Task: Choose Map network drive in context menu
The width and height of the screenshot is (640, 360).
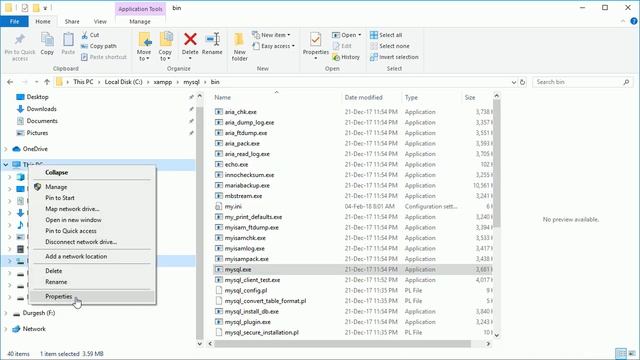Action: coord(92,209)
